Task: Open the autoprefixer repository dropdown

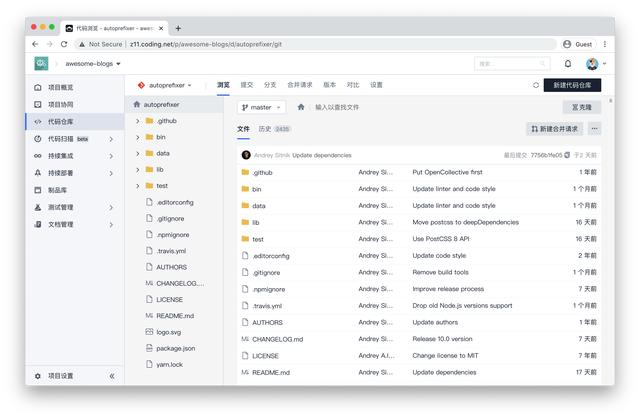Action: pos(164,85)
